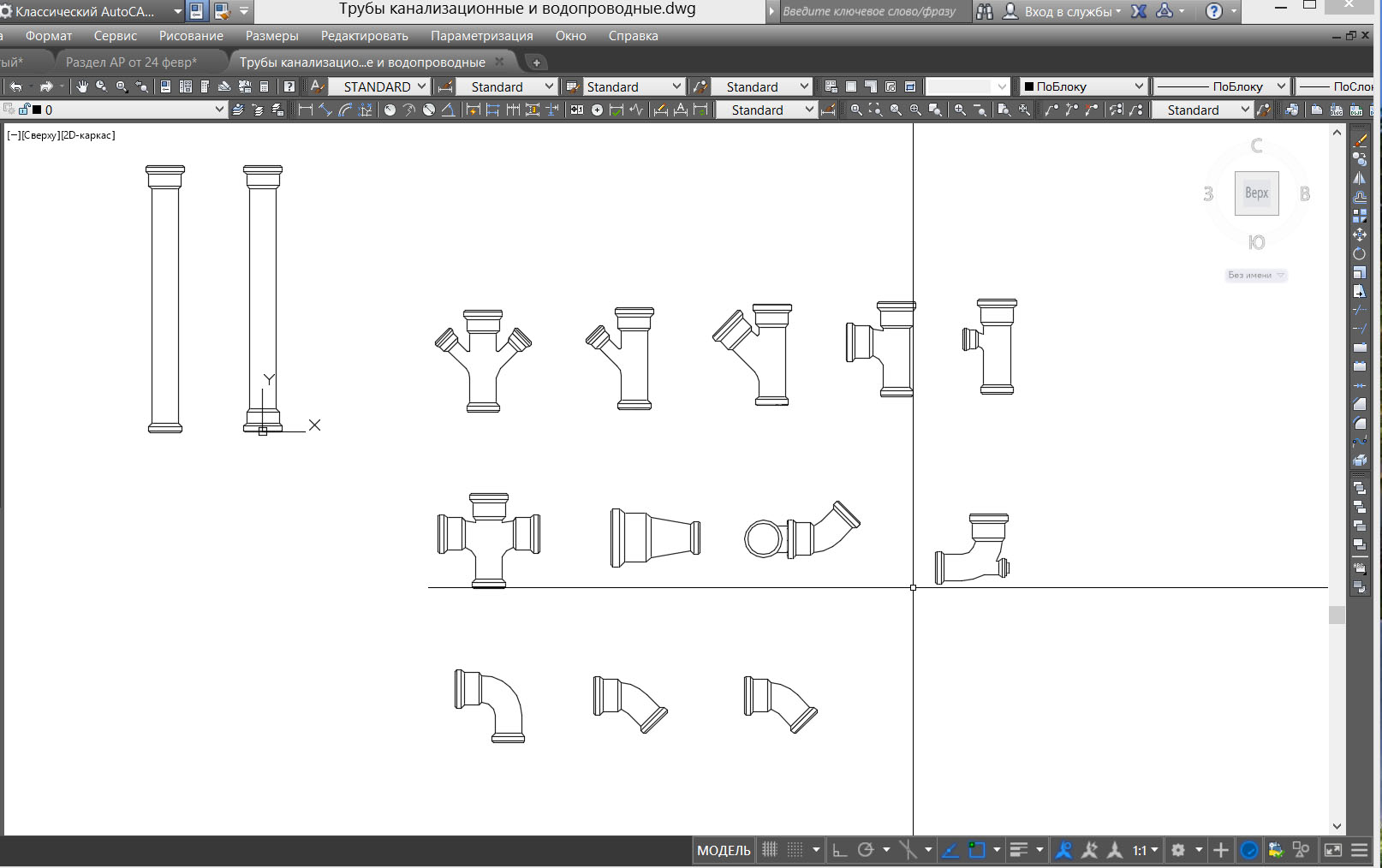Toggle polar tracking in status bar

click(866, 850)
